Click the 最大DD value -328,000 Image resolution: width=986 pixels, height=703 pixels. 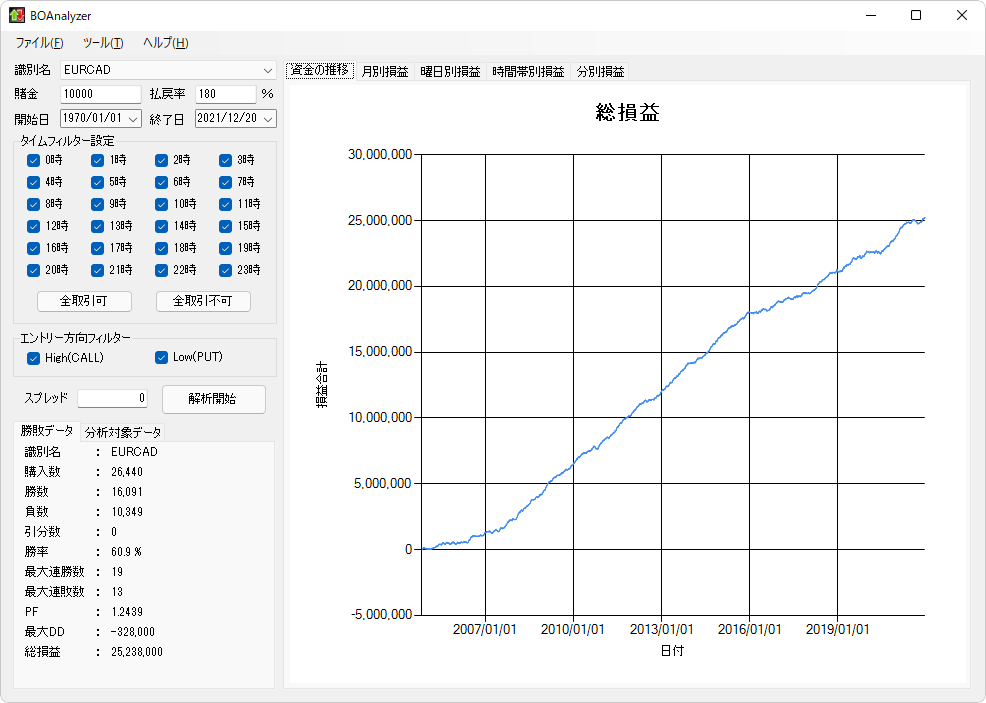[133, 632]
